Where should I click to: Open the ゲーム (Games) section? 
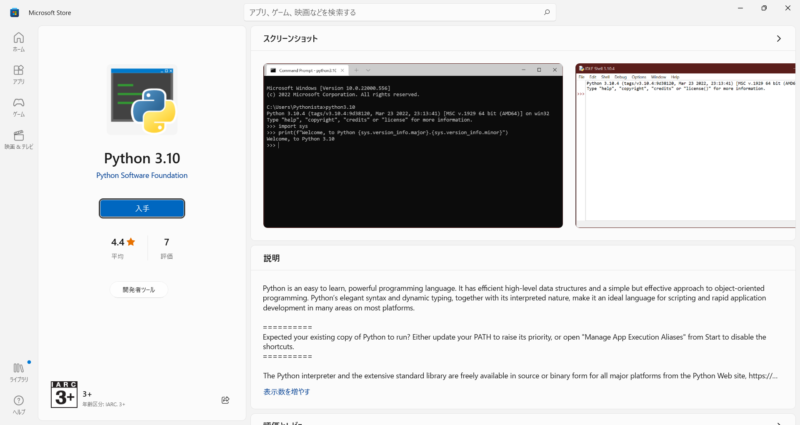click(x=18, y=107)
